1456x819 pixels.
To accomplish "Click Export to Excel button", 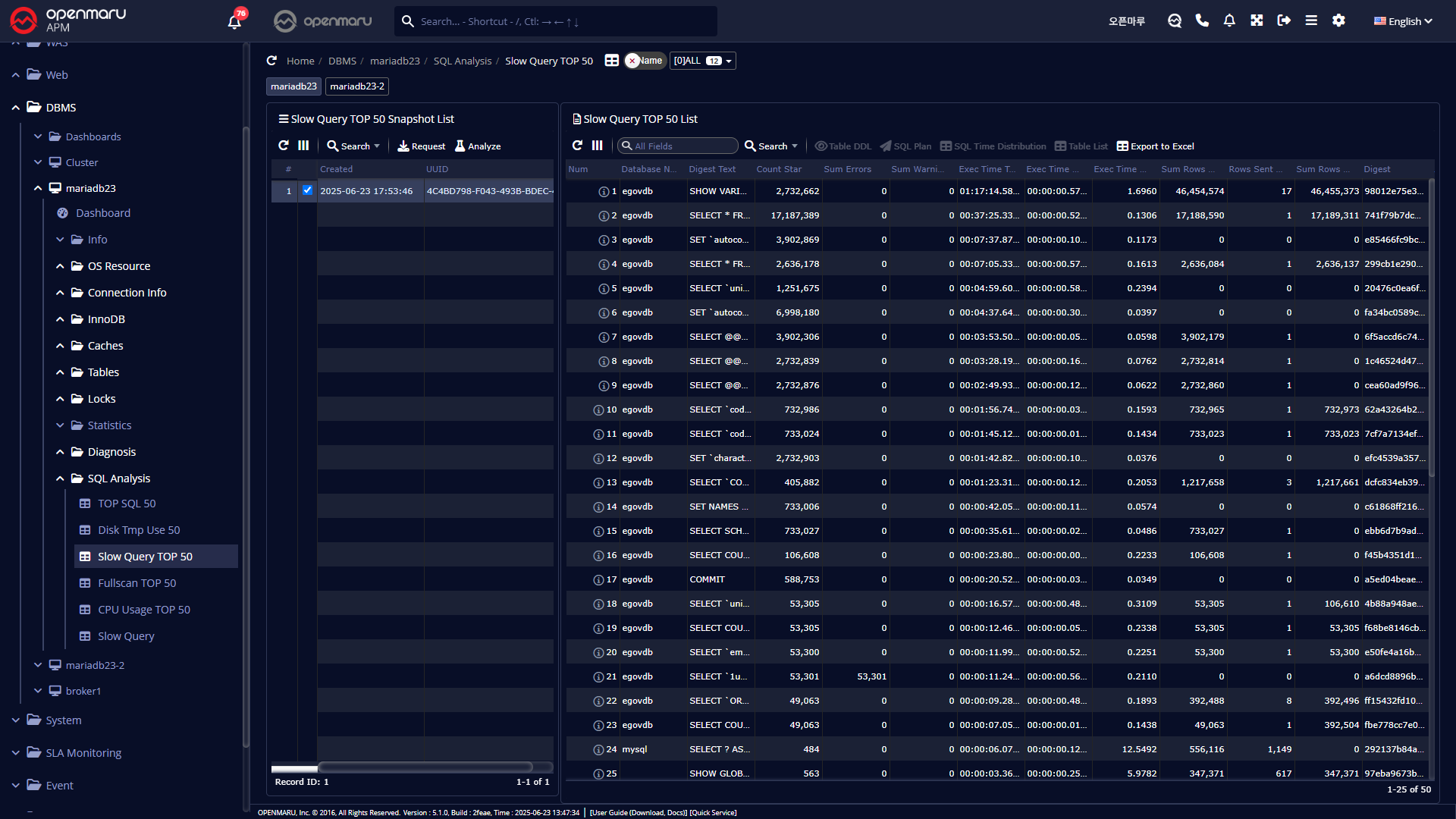I will pos(1155,146).
